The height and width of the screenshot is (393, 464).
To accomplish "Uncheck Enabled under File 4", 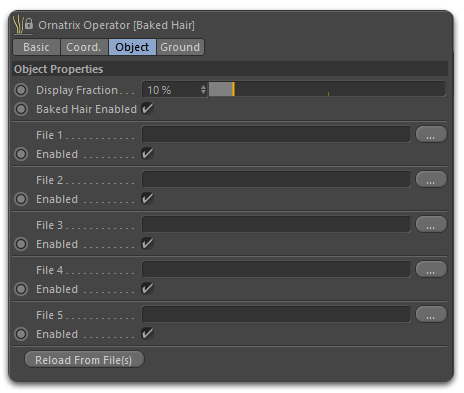I will (x=147, y=289).
